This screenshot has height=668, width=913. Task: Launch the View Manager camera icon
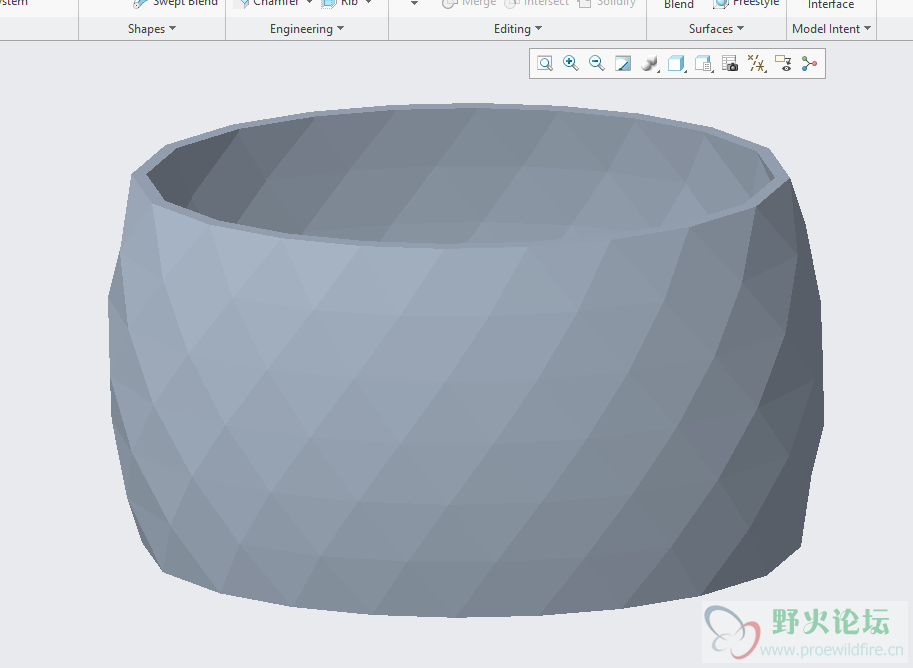click(x=730, y=64)
